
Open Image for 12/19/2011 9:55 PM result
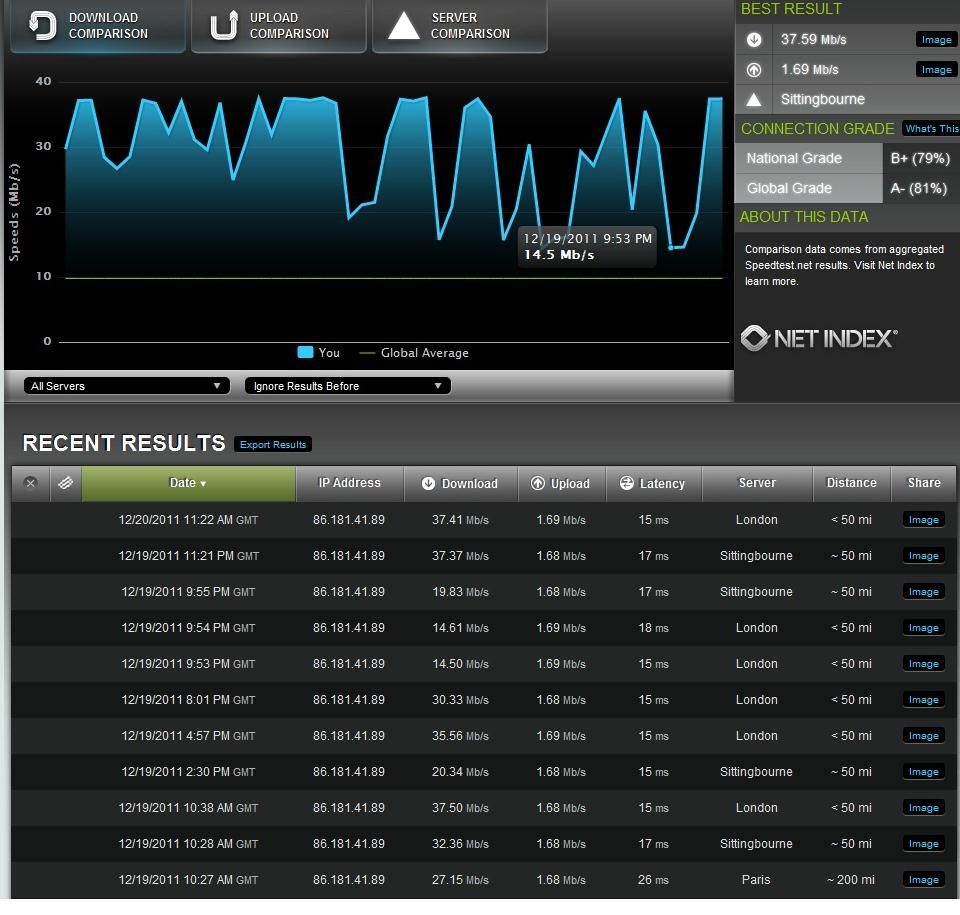(x=924, y=592)
